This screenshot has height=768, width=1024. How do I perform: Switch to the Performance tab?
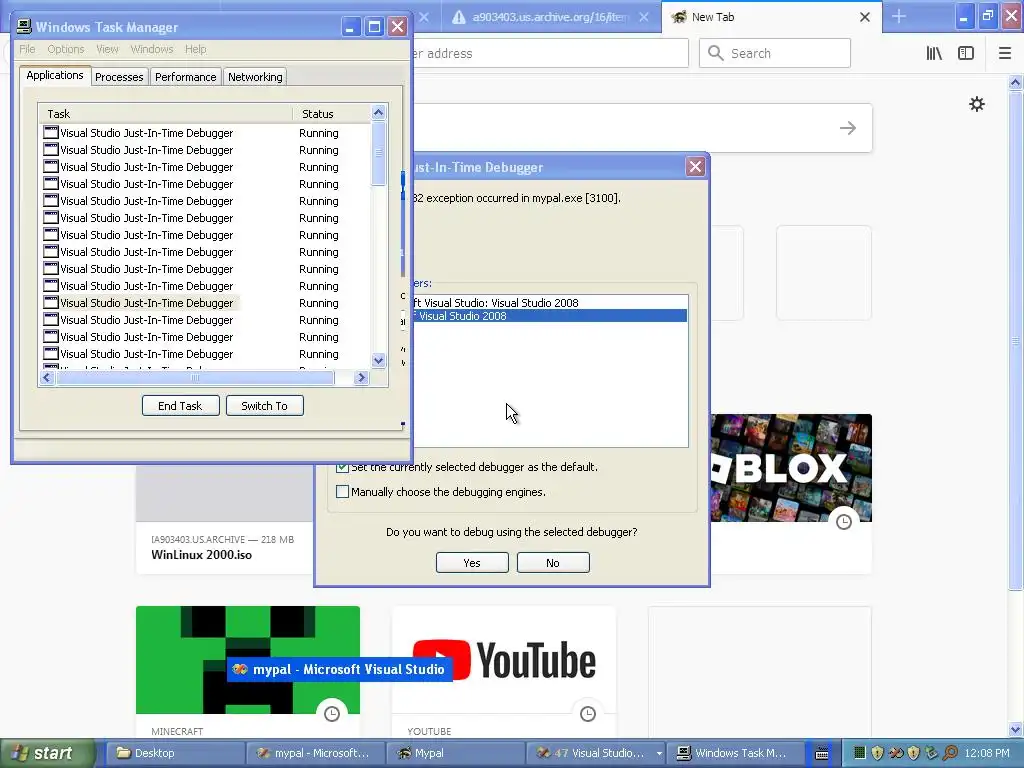[x=185, y=76]
